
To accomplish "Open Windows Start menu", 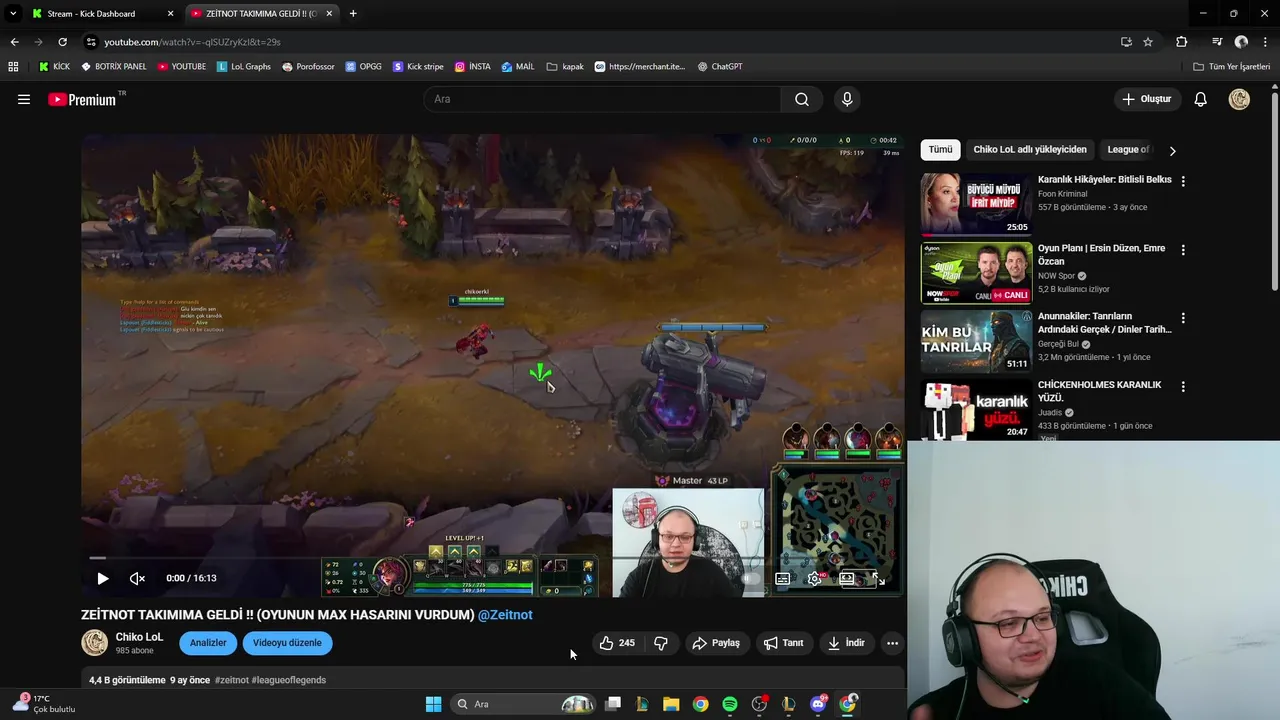I will 433,704.
